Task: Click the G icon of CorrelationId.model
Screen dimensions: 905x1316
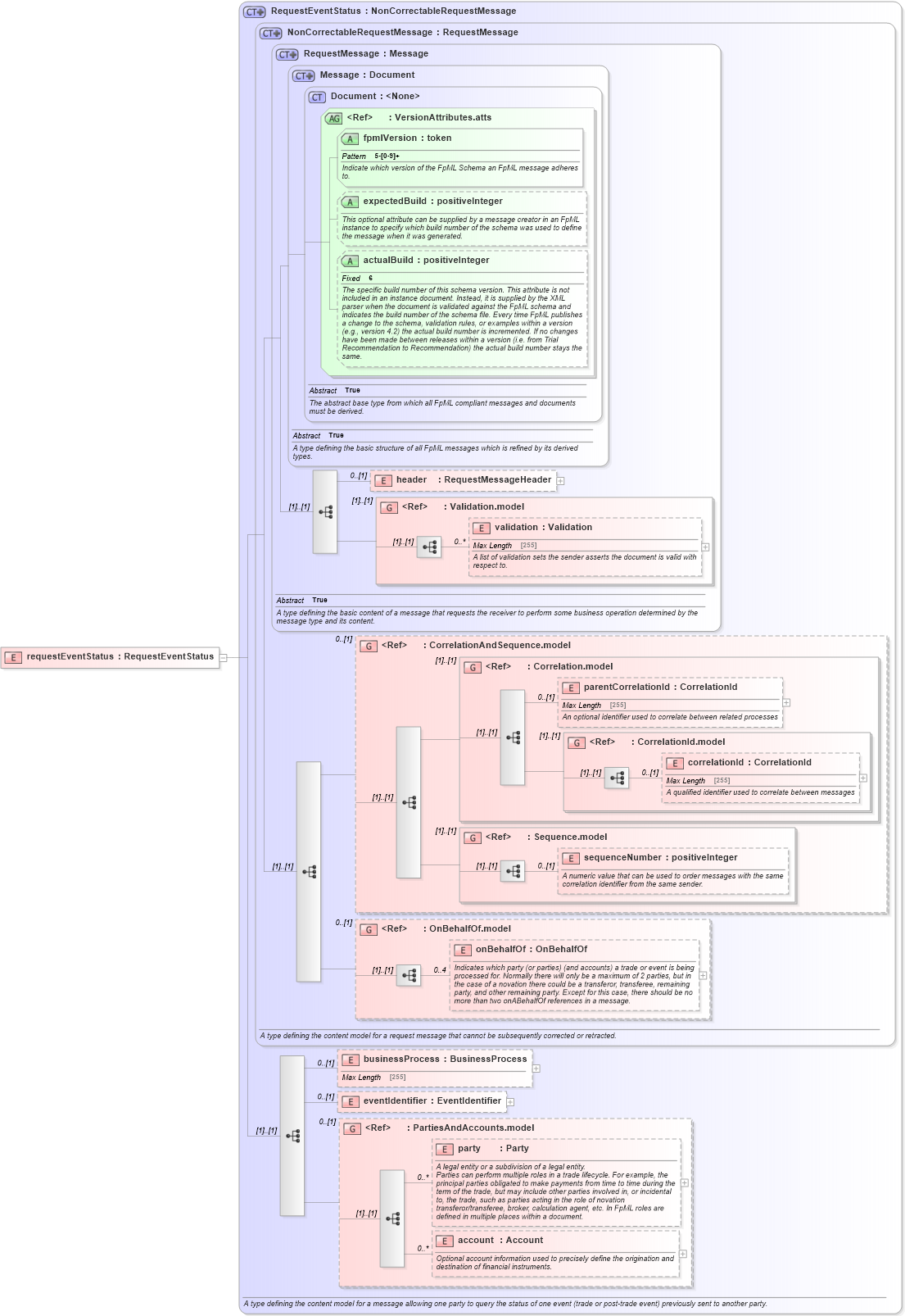Action: click(x=577, y=743)
